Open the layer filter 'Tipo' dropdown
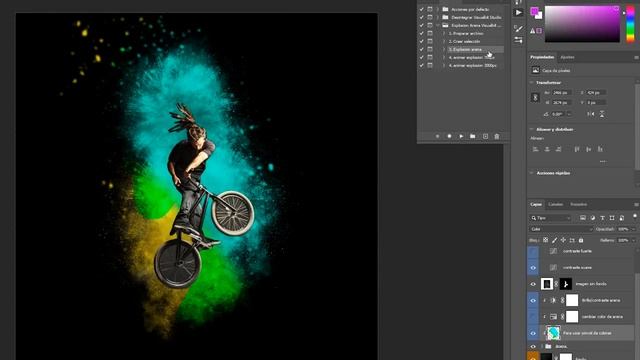The width and height of the screenshot is (640, 360). coord(550,218)
